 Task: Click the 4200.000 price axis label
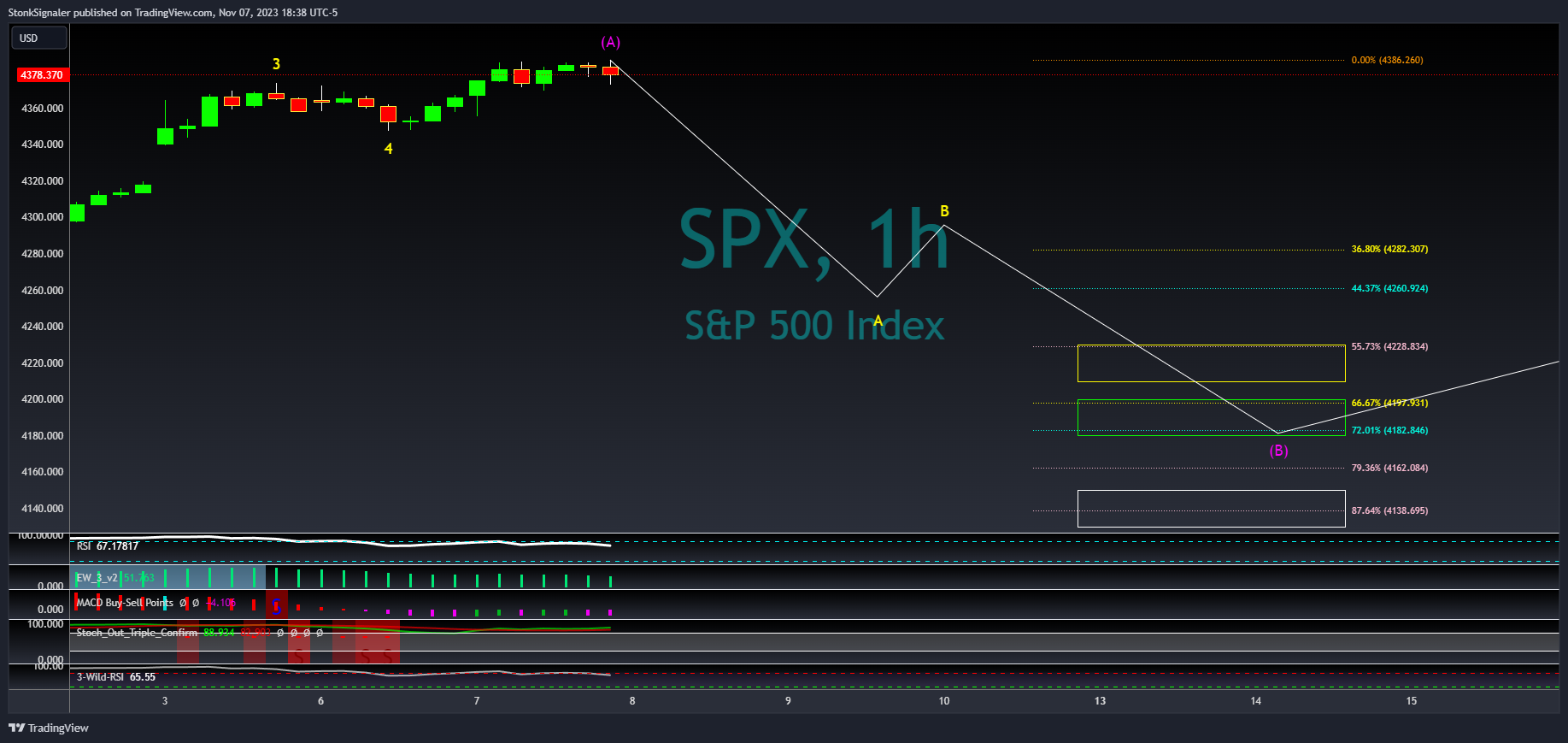tap(43, 399)
